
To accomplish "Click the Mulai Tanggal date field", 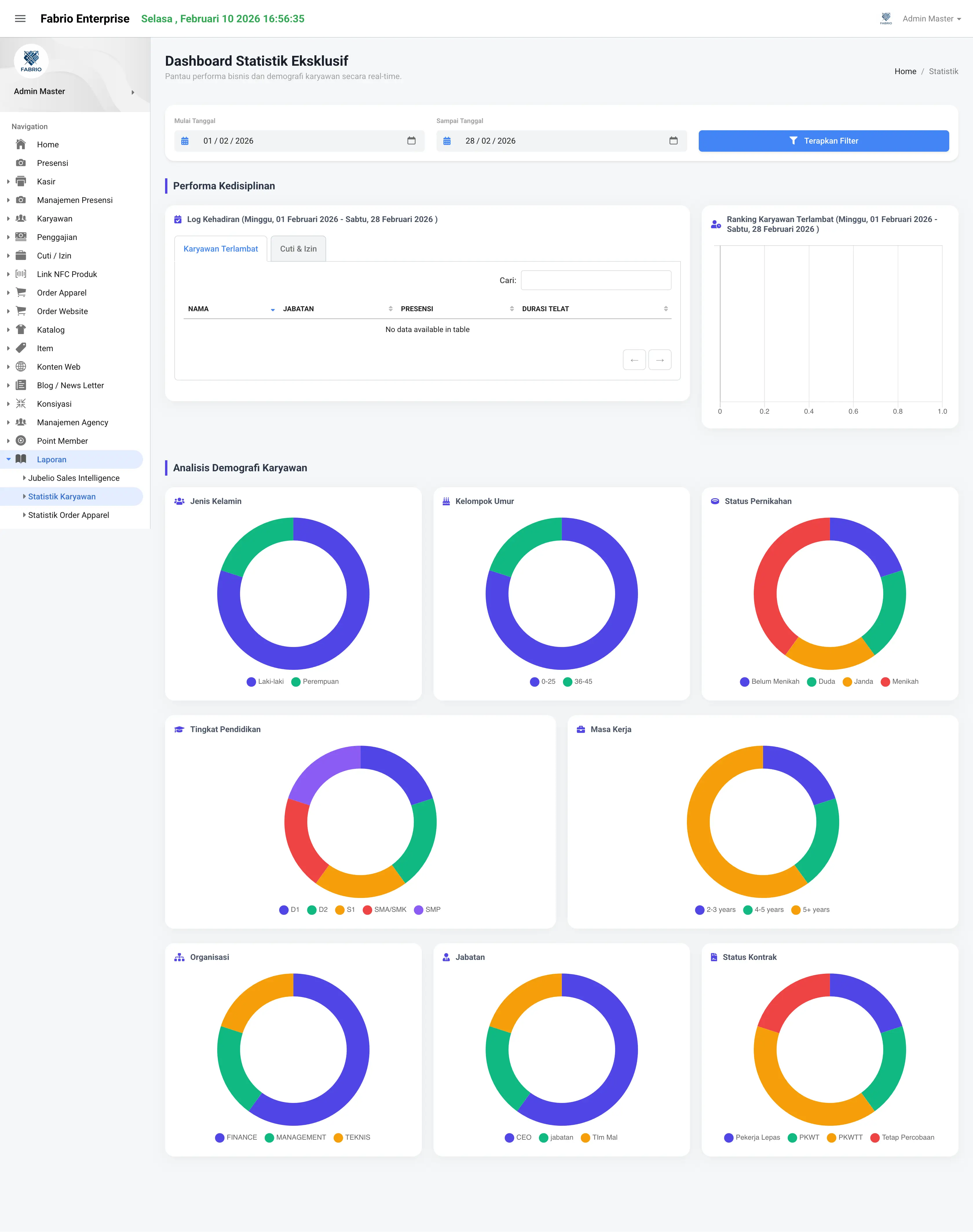I will coord(299,141).
